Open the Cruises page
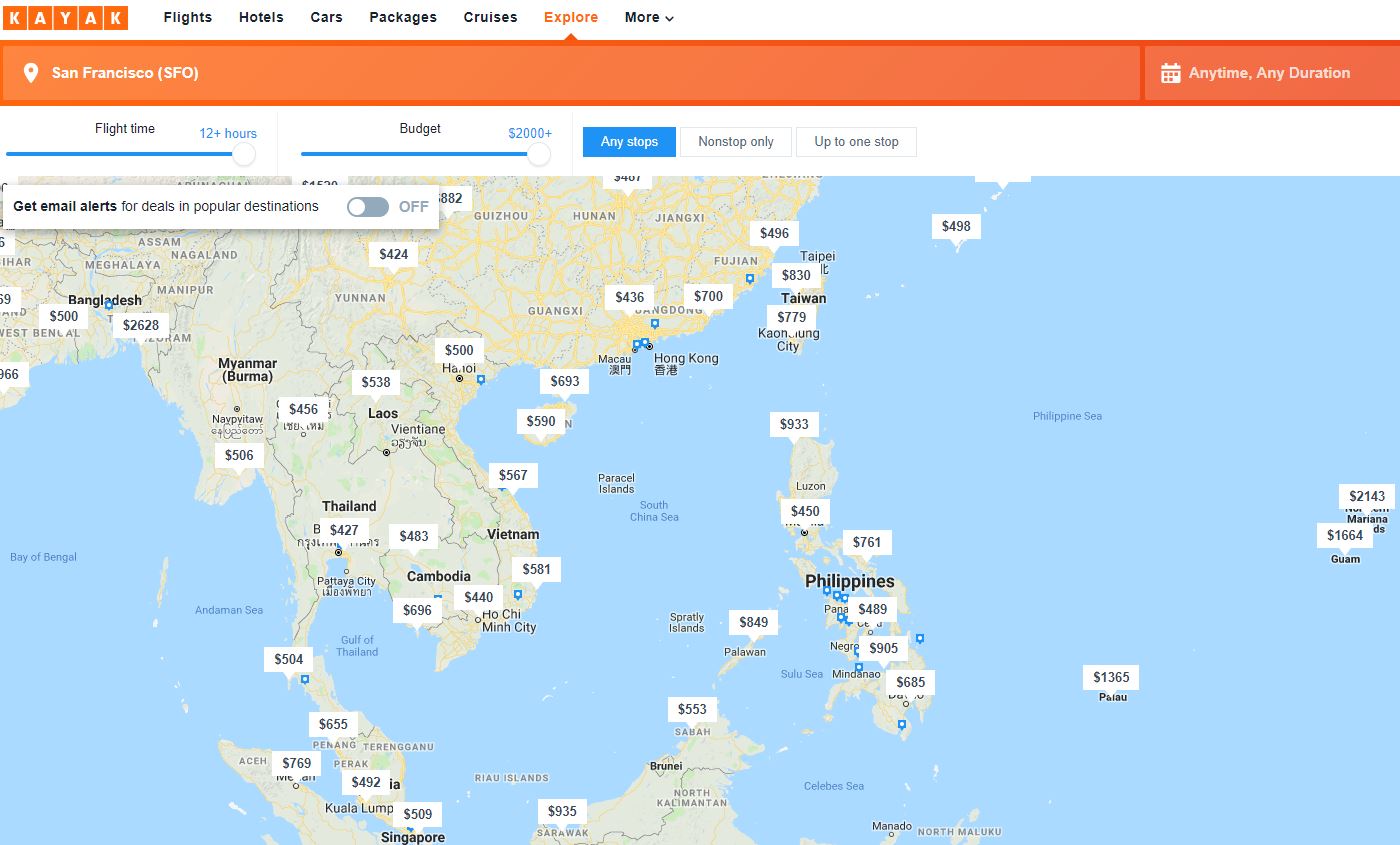 click(x=490, y=17)
